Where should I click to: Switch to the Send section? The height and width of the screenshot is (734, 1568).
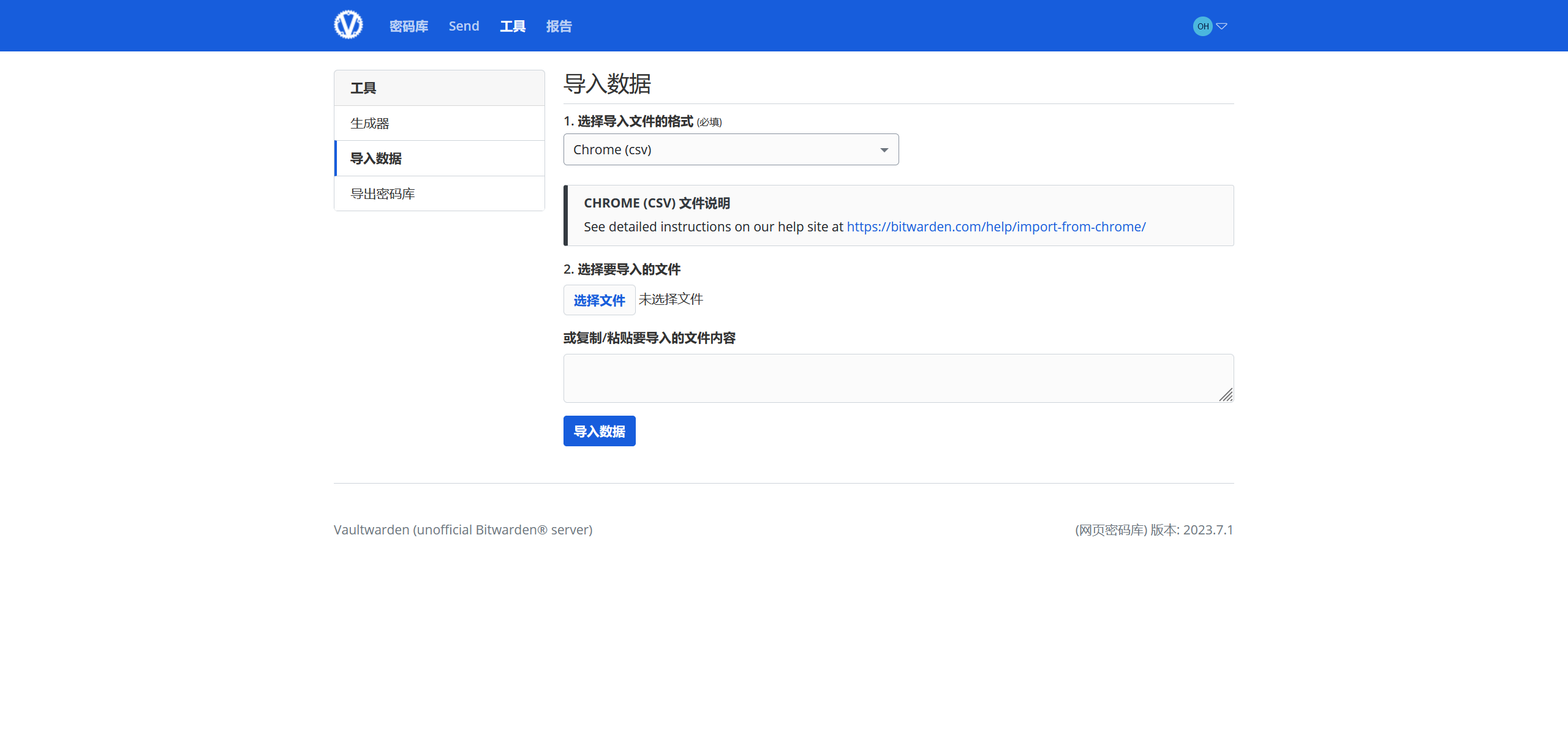click(x=464, y=26)
